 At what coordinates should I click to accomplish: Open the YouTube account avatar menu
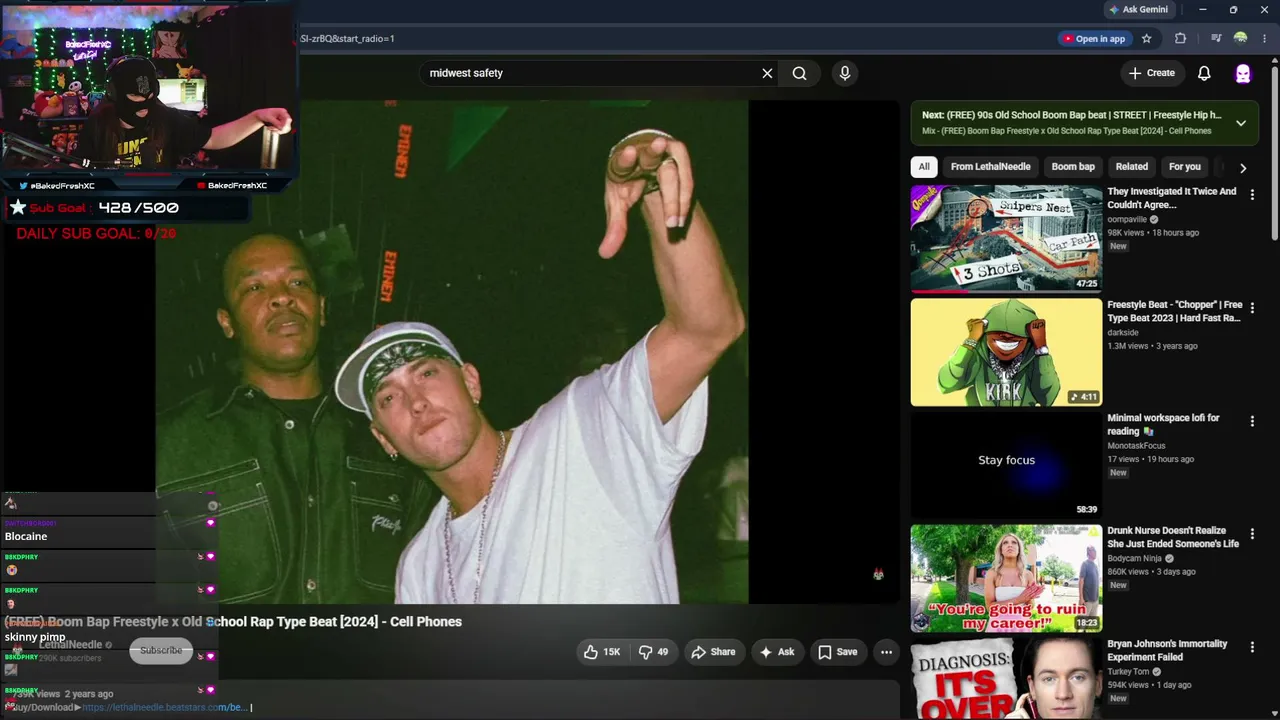click(x=1243, y=73)
